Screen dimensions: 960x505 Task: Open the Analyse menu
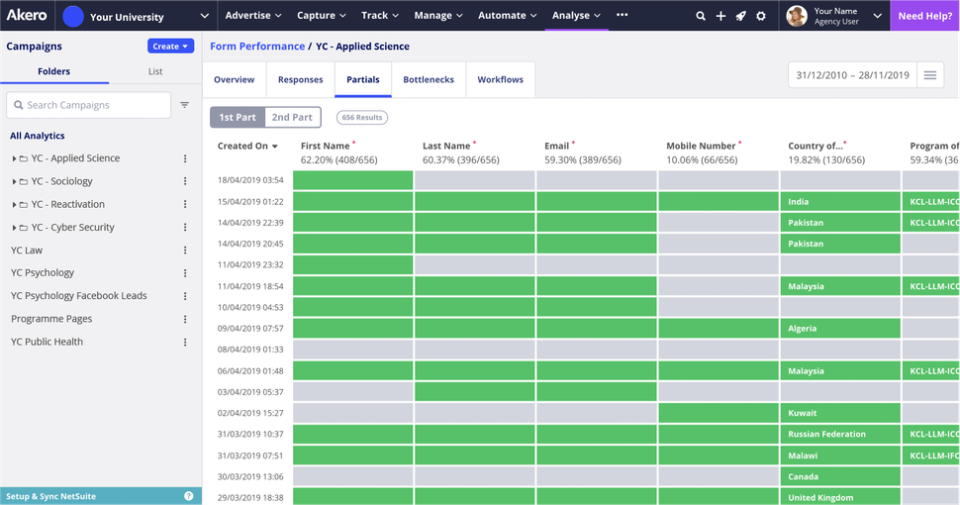[x=577, y=16]
